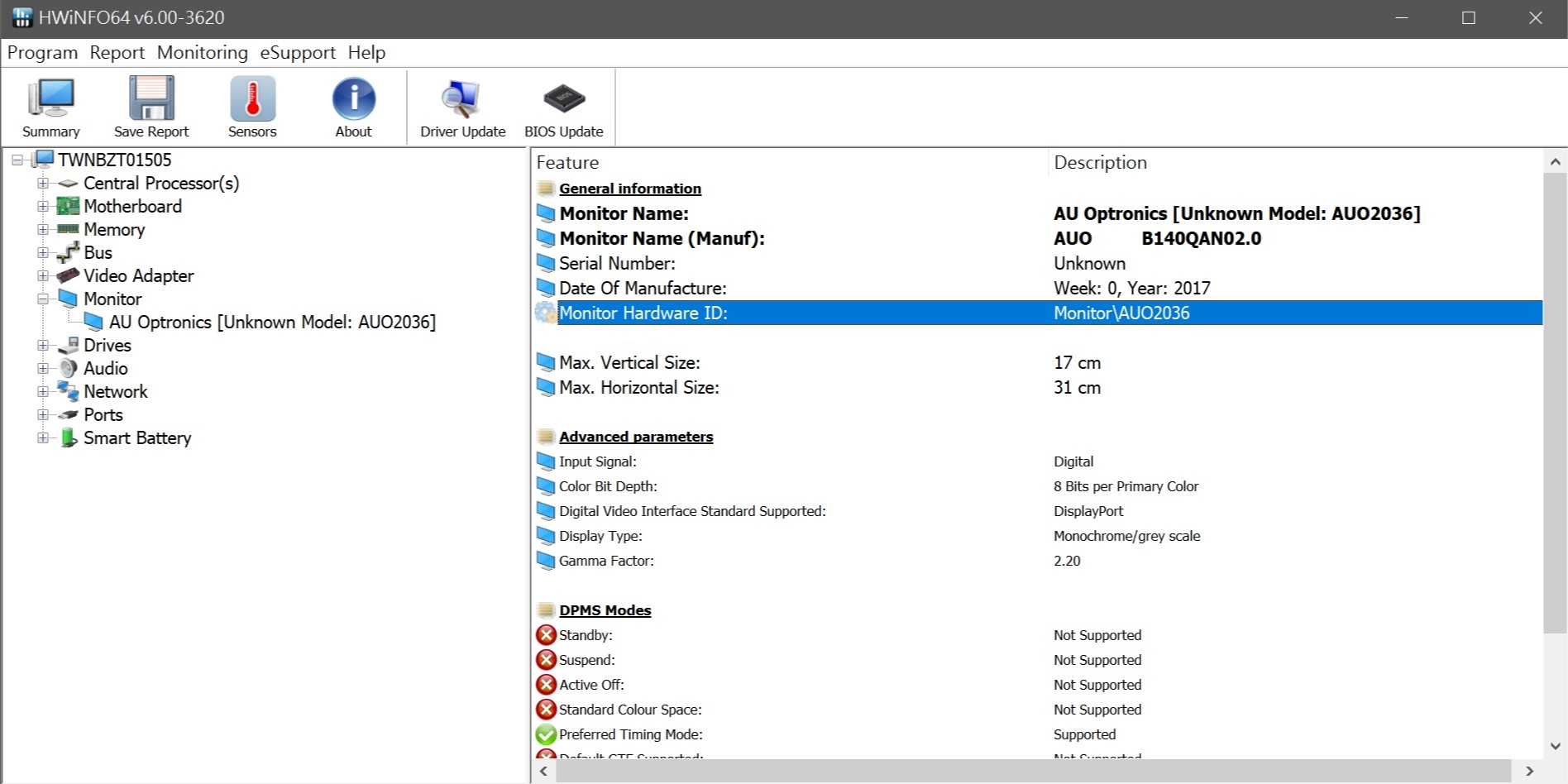Expand the Memory node
1568x784 pixels.
click(x=43, y=229)
